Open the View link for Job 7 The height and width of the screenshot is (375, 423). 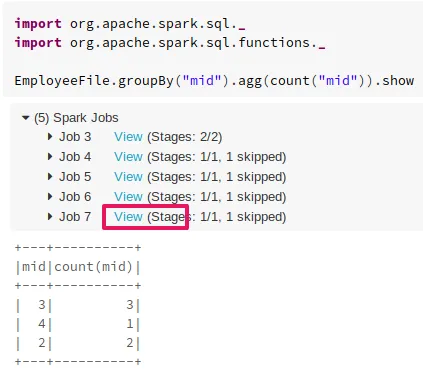pos(128,217)
